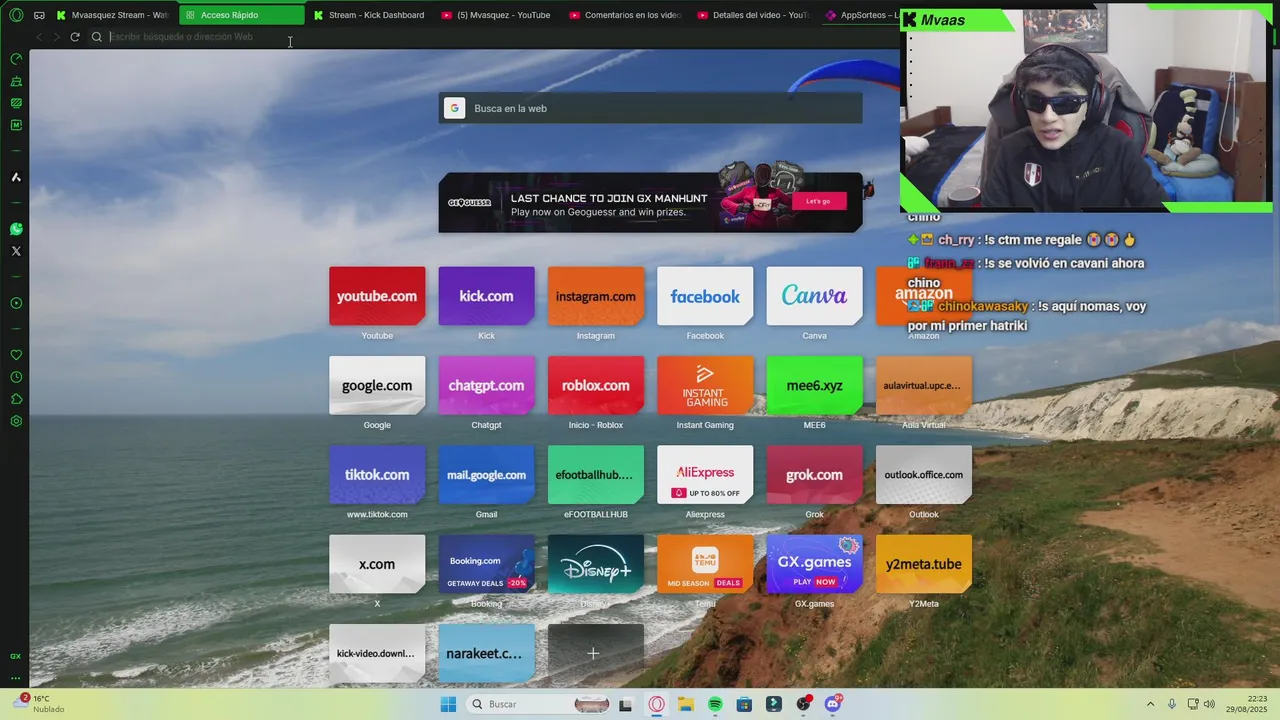Open the youtube.com speed dial tile
This screenshot has width=1280, height=720.
pyautogui.click(x=377, y=296)
